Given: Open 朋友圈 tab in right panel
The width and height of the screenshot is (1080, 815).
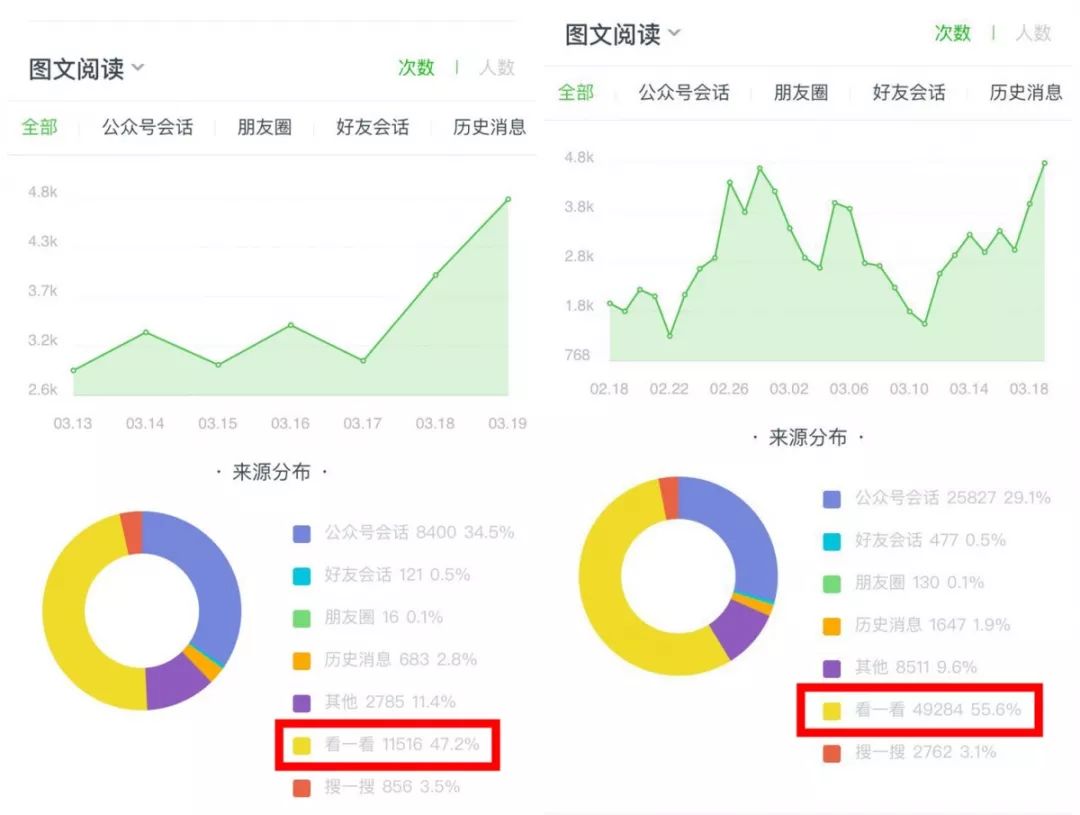Looking at the screenshot, I should click(x=801, y=92).
